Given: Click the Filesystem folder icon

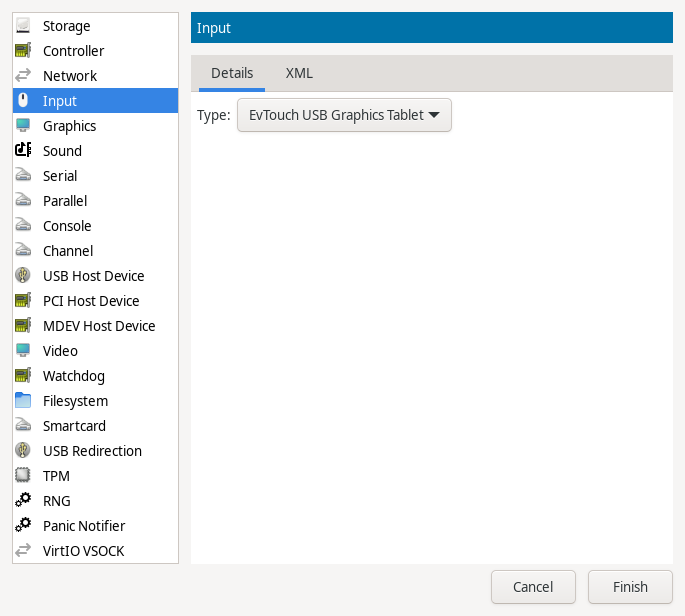Looking at the screenshot, I should (23, 401).
